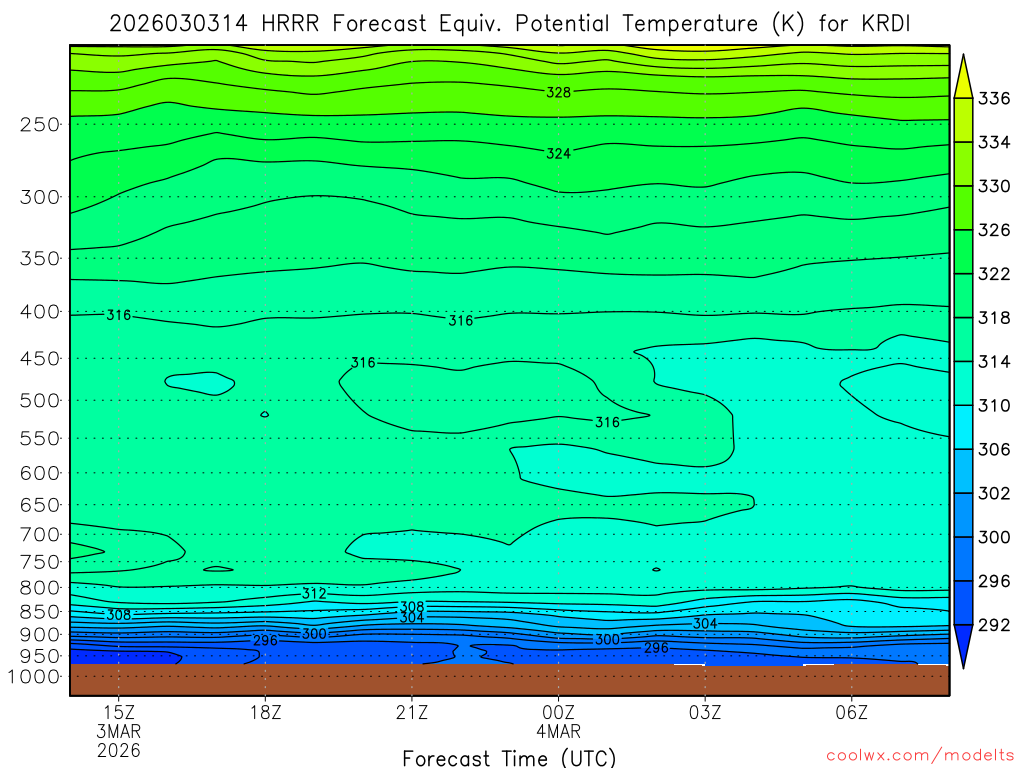The image size is (1024, 768).
Task: Click the 550 pressure level axis label
Action: [40, 438]
